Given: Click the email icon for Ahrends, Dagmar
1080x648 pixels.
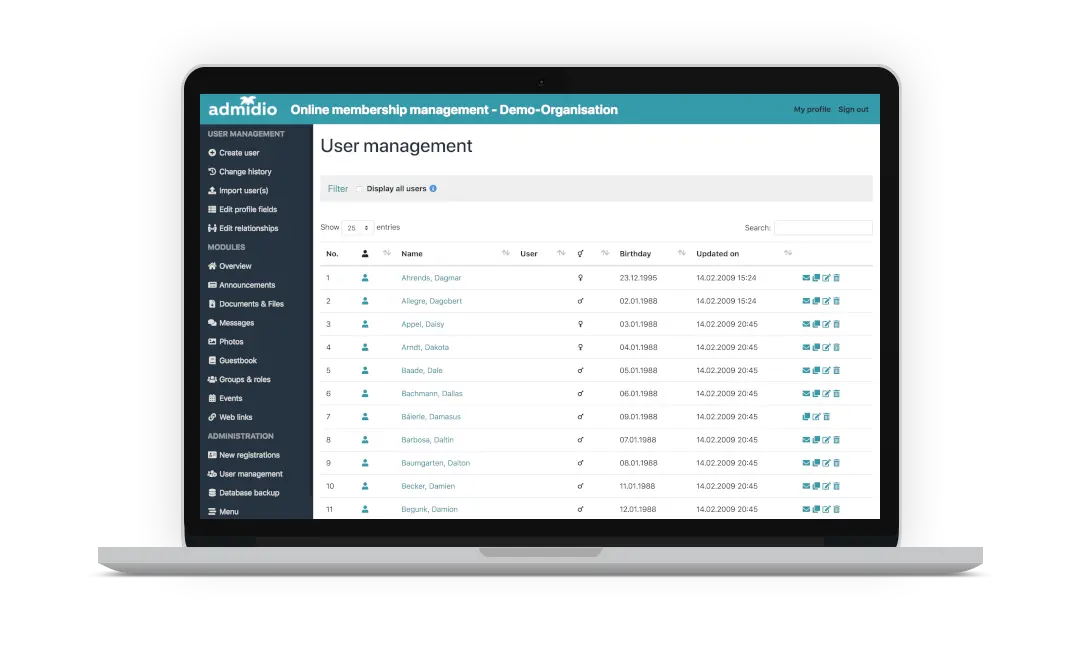Looking at the screenshot, I should pos(806,278).
